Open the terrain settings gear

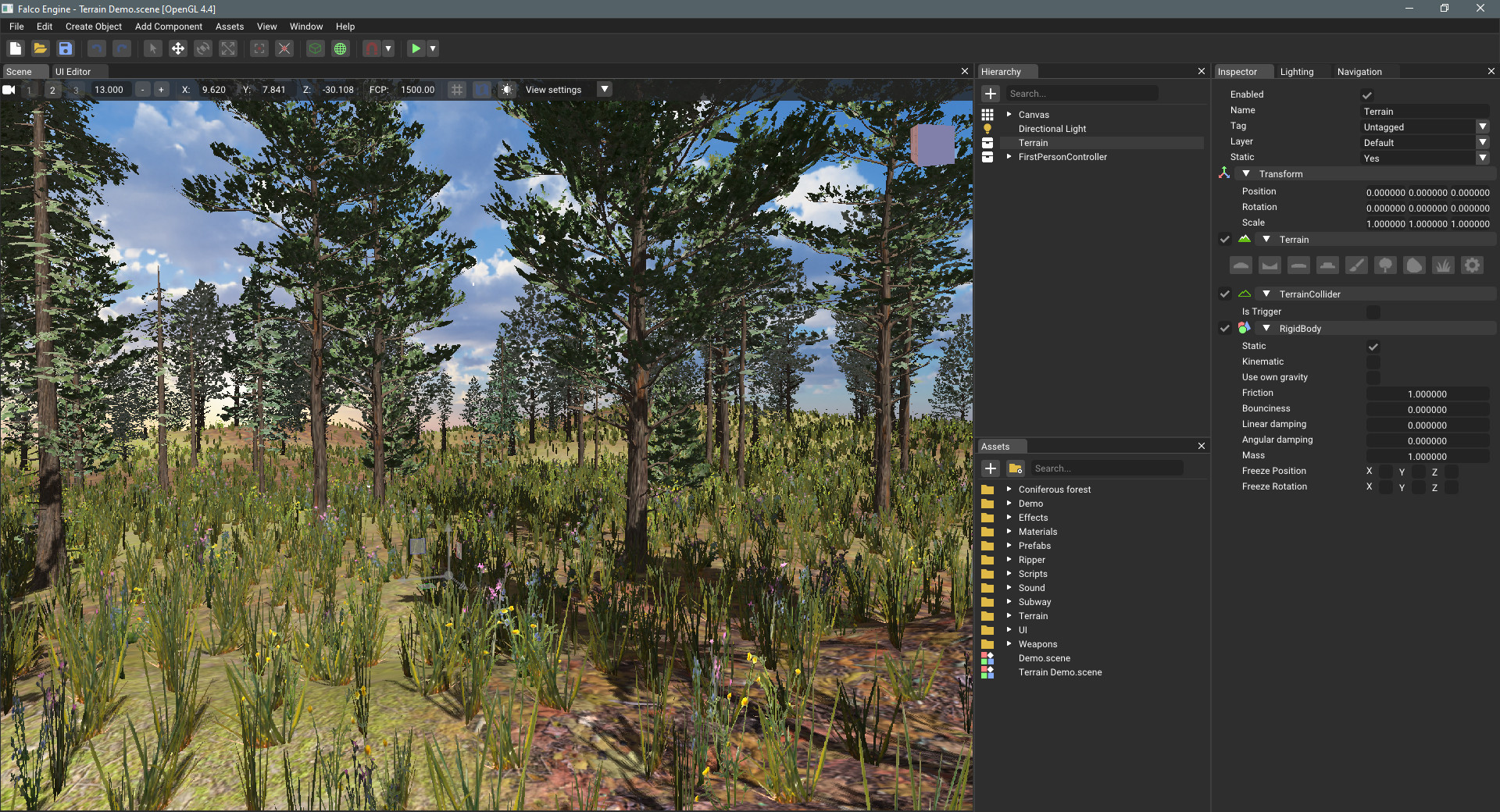pyautogui.click(x=1472, y=265)
